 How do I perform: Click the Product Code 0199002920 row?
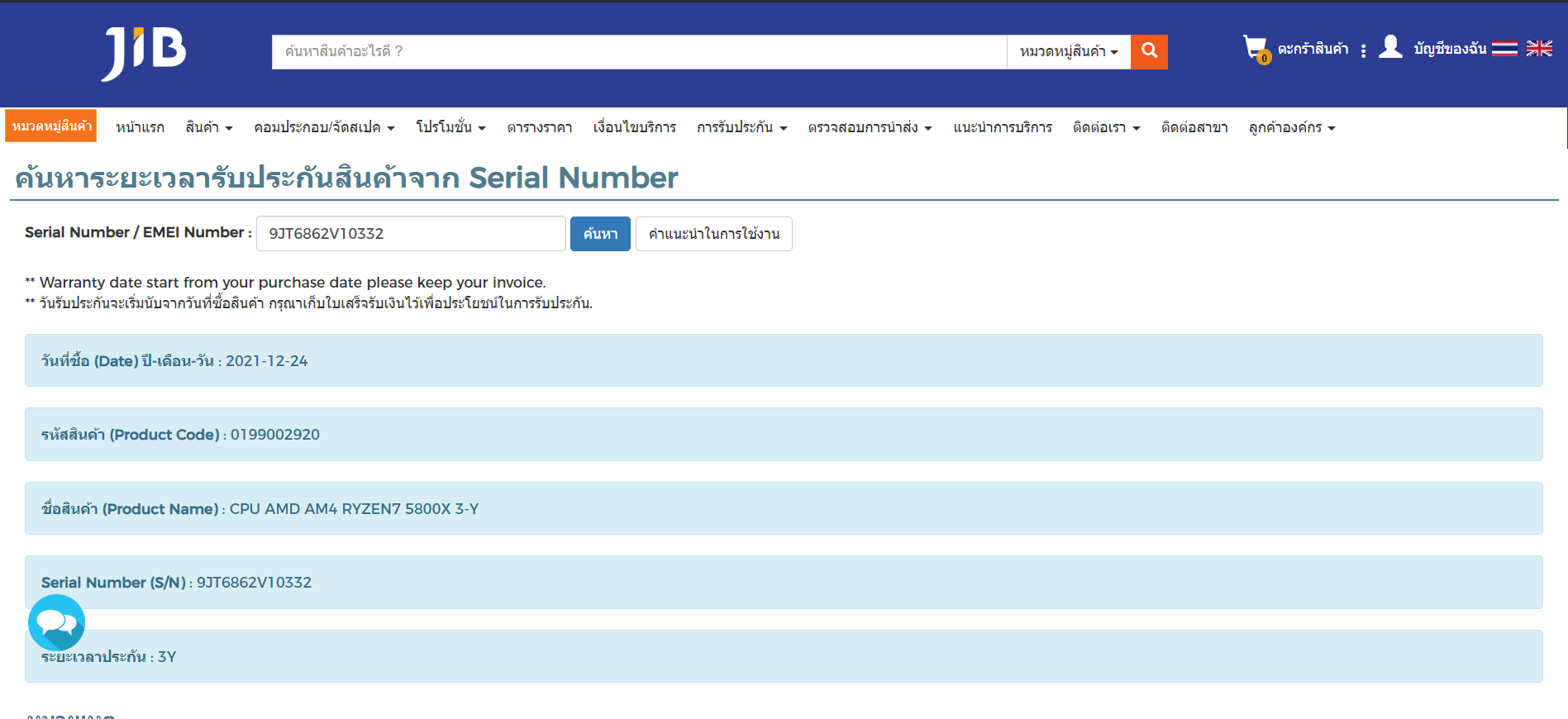(784, 434)
